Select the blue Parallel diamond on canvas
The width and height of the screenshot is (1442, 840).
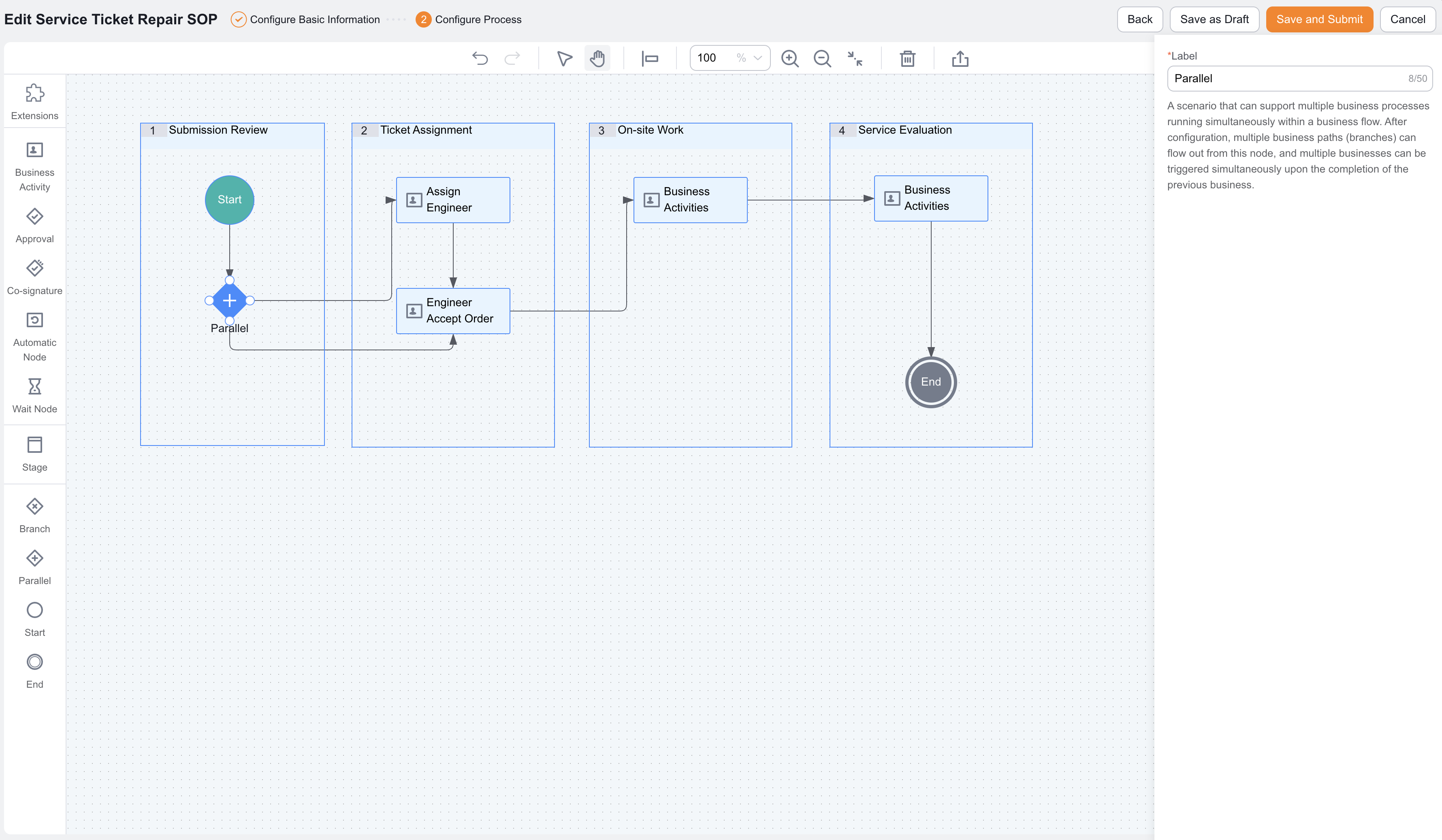[229, 301]
